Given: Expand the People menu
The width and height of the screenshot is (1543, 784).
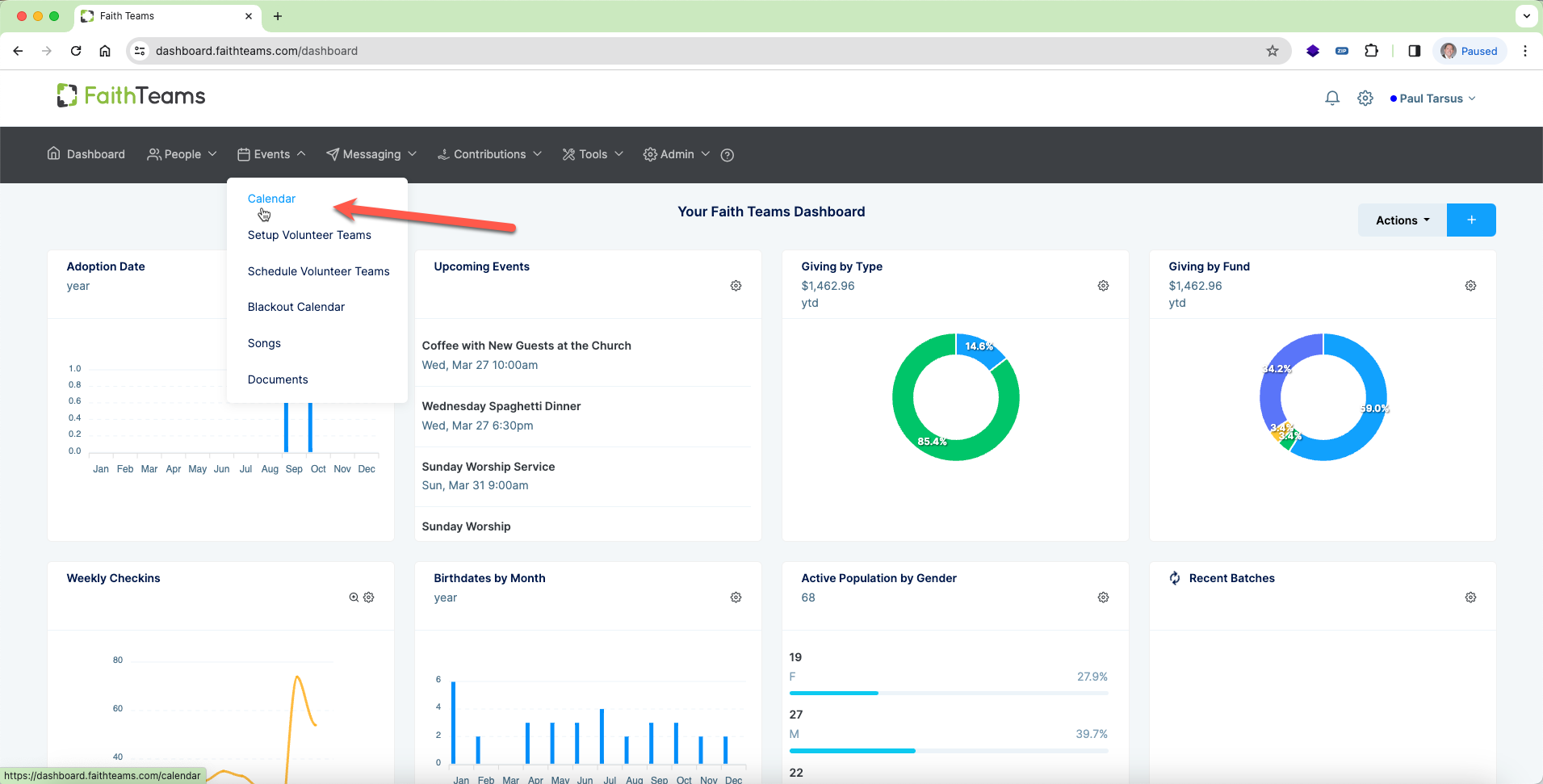Looking at the screenshot, I should tap(182, 154).
